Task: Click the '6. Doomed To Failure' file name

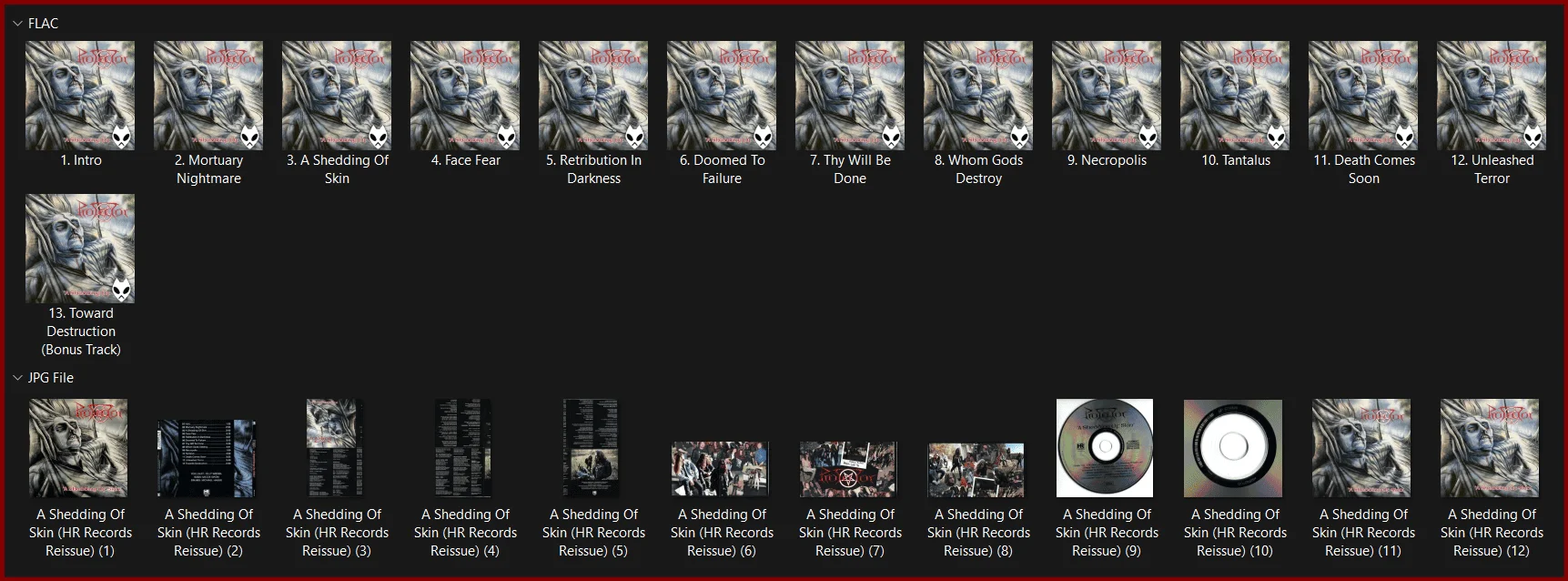Action: [x=723, y=169]
